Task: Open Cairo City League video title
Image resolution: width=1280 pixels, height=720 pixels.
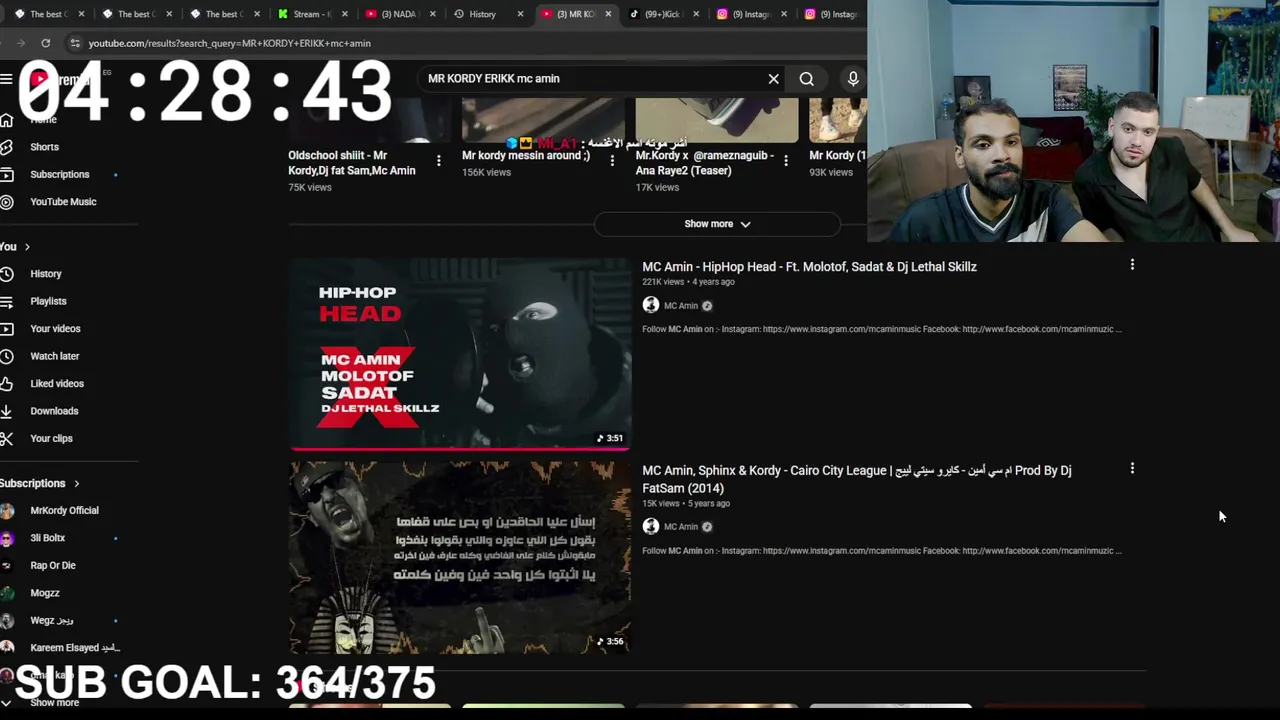Action: click(x=856, y=479)
